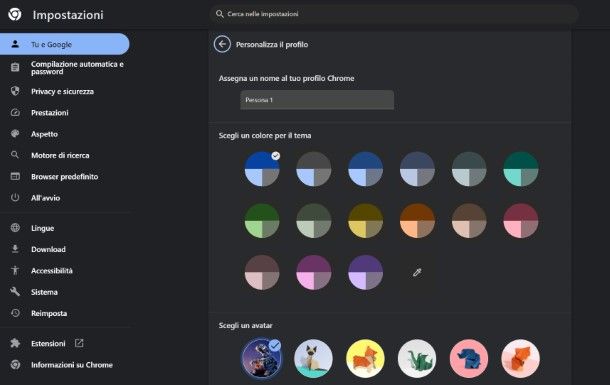610x385 pixels.
Task: Select the origami corgi avatar on yellow
Action: (x=365, y=358)
